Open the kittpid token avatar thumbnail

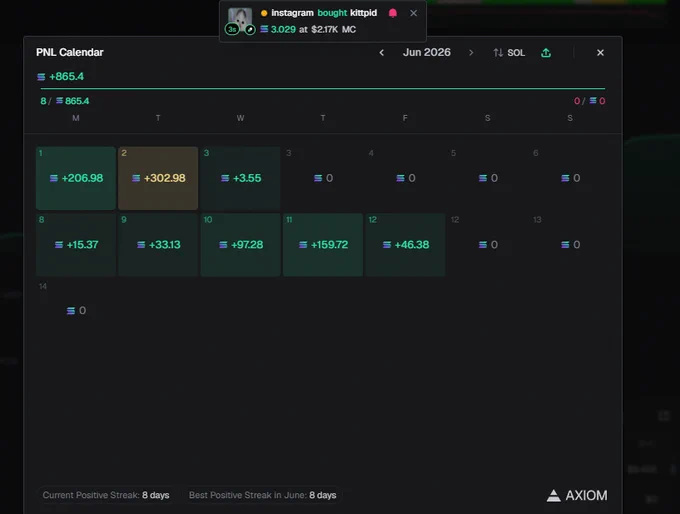(240, 19)
